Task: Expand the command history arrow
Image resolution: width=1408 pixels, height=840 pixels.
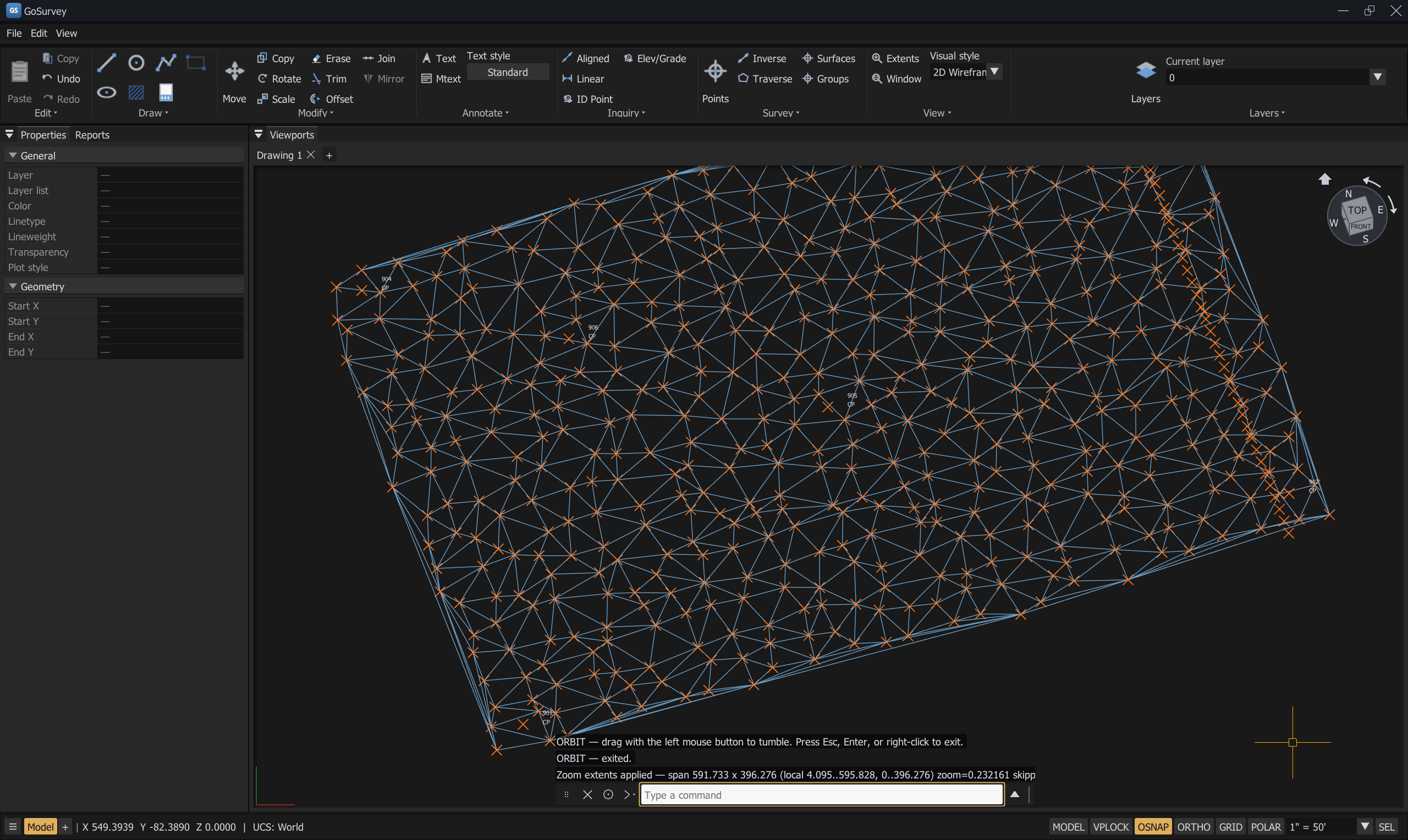Action: point(1015,794)
